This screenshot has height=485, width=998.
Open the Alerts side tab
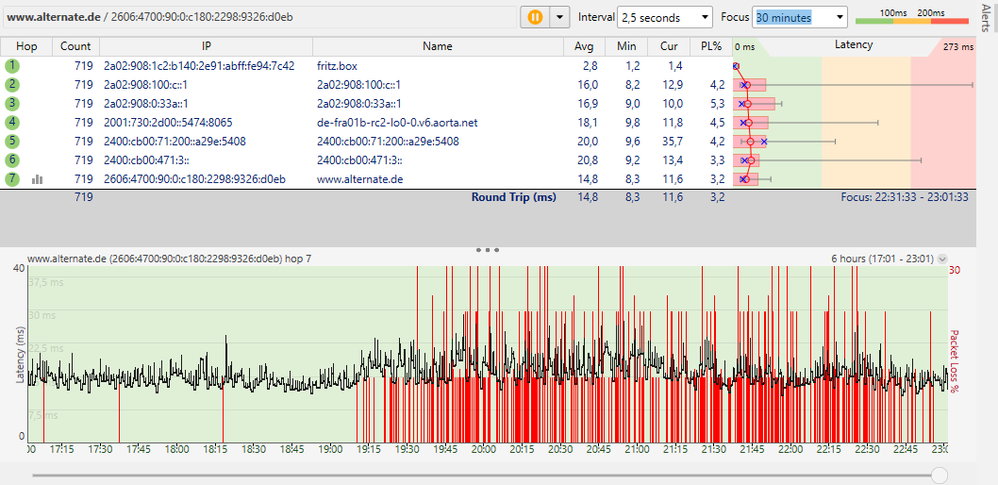987,20
